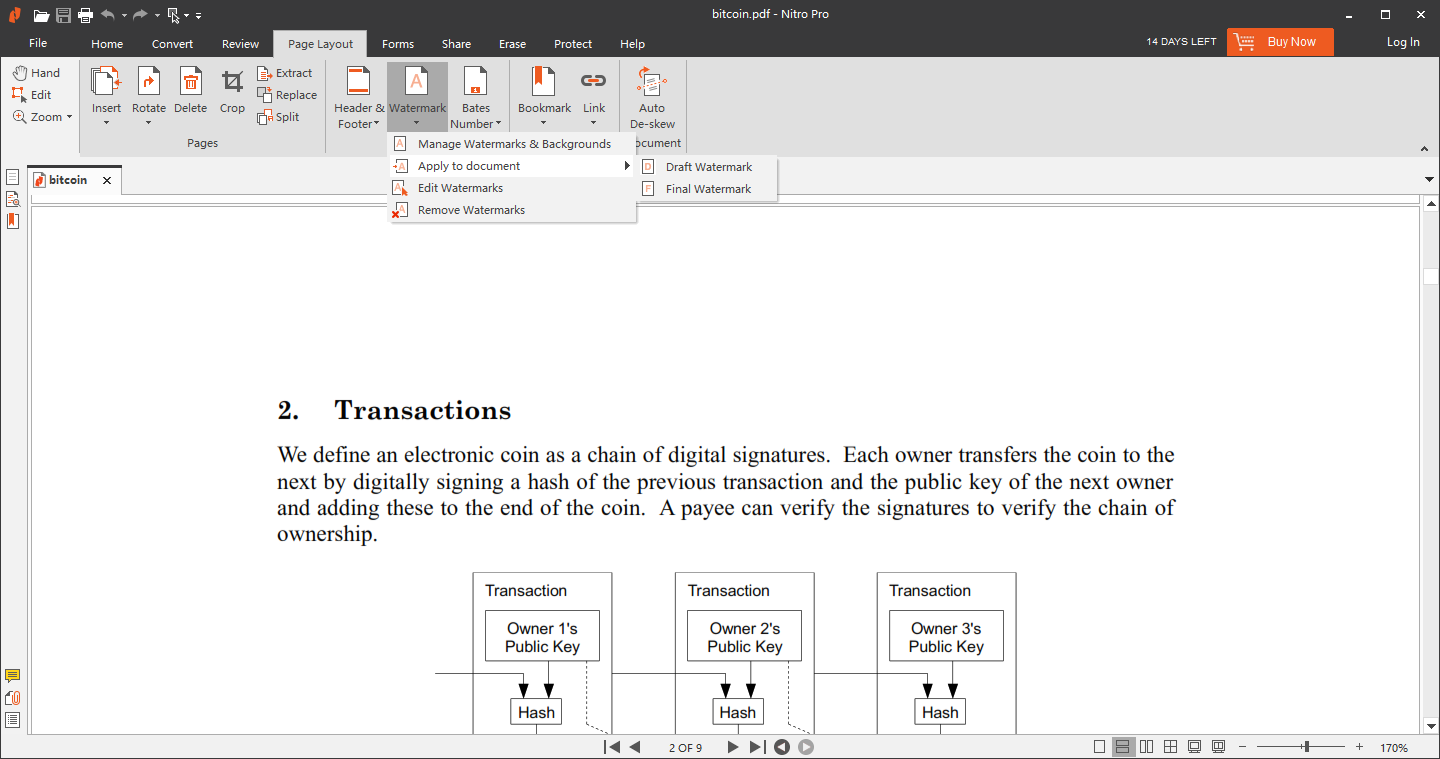Image resolution: width=1440 pixels, height=759 pixels.
Task: Activate the Hand tool
Action: pyautogui.click(x=37, y=73)
